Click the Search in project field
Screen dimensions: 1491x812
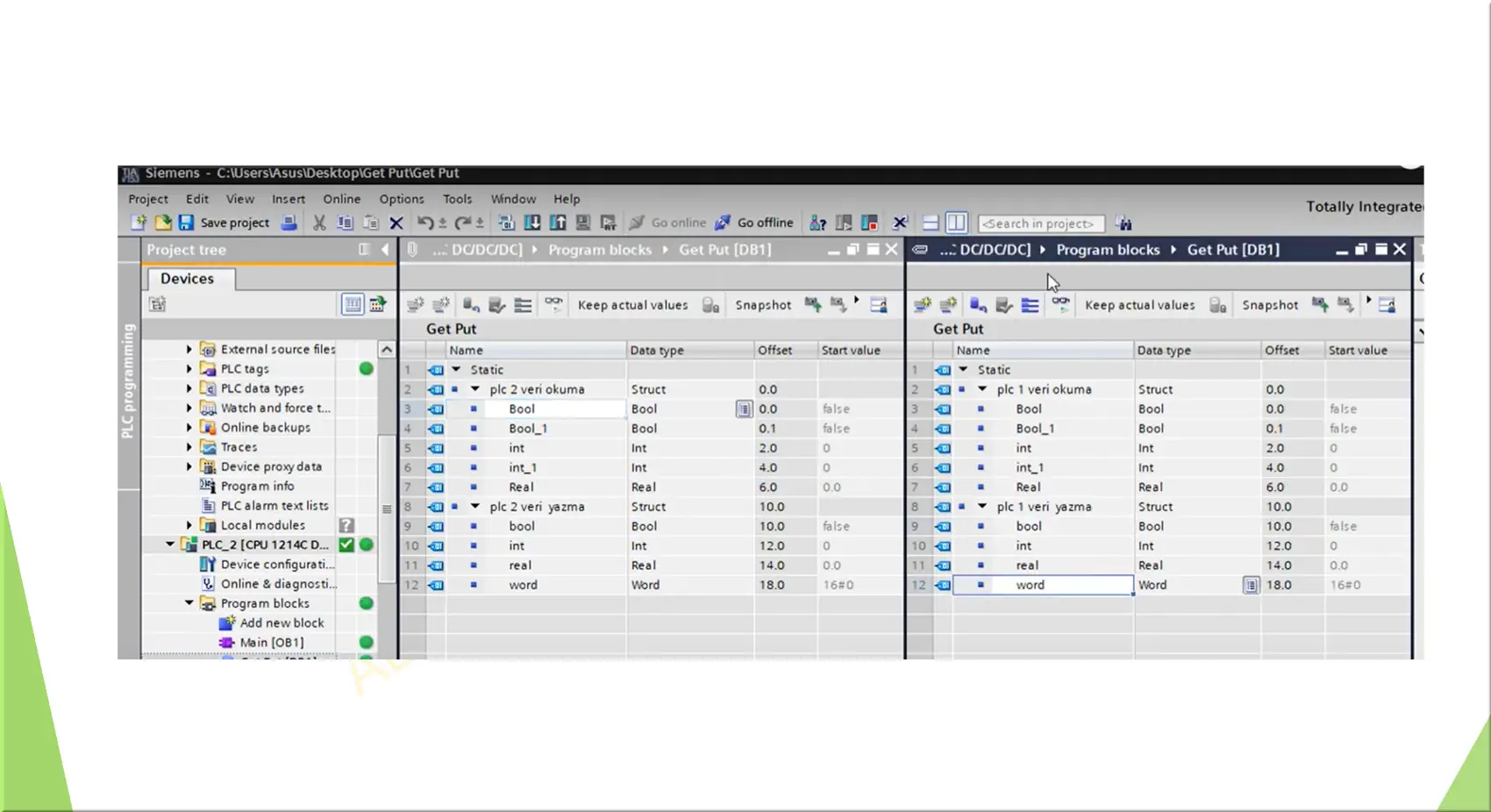[x=1040, y=224]
